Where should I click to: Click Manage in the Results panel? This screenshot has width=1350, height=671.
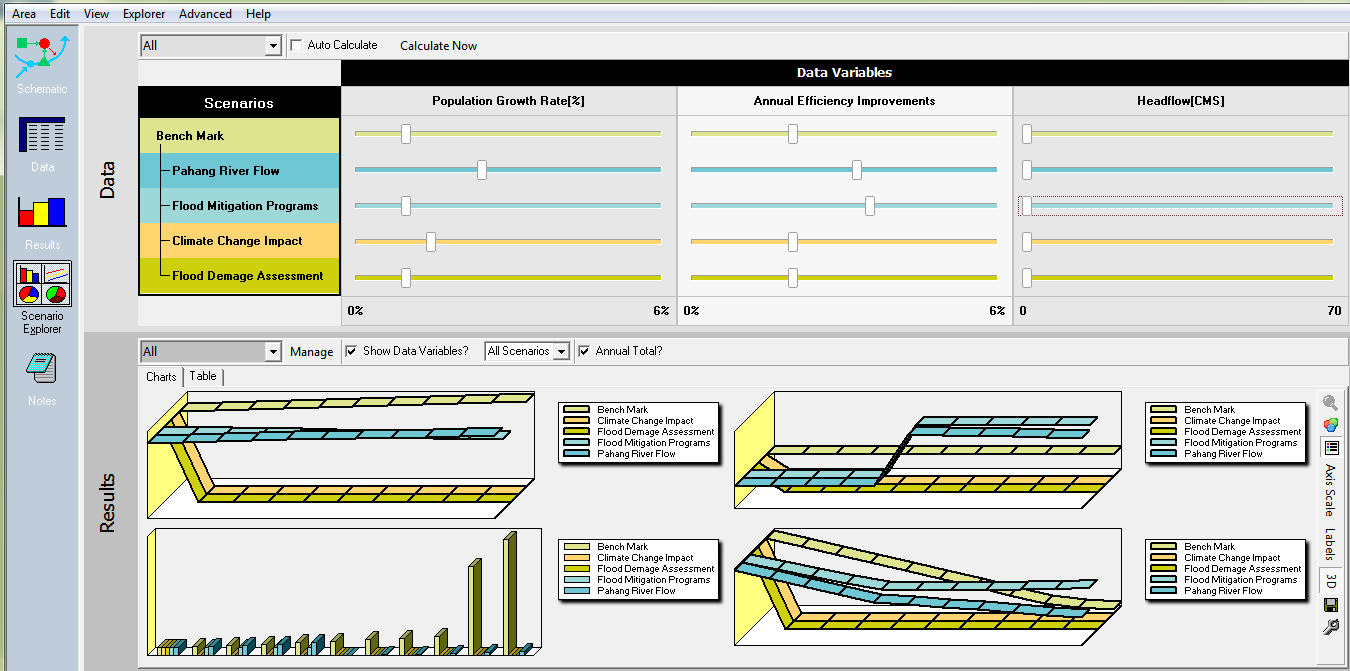coord(311,352)
